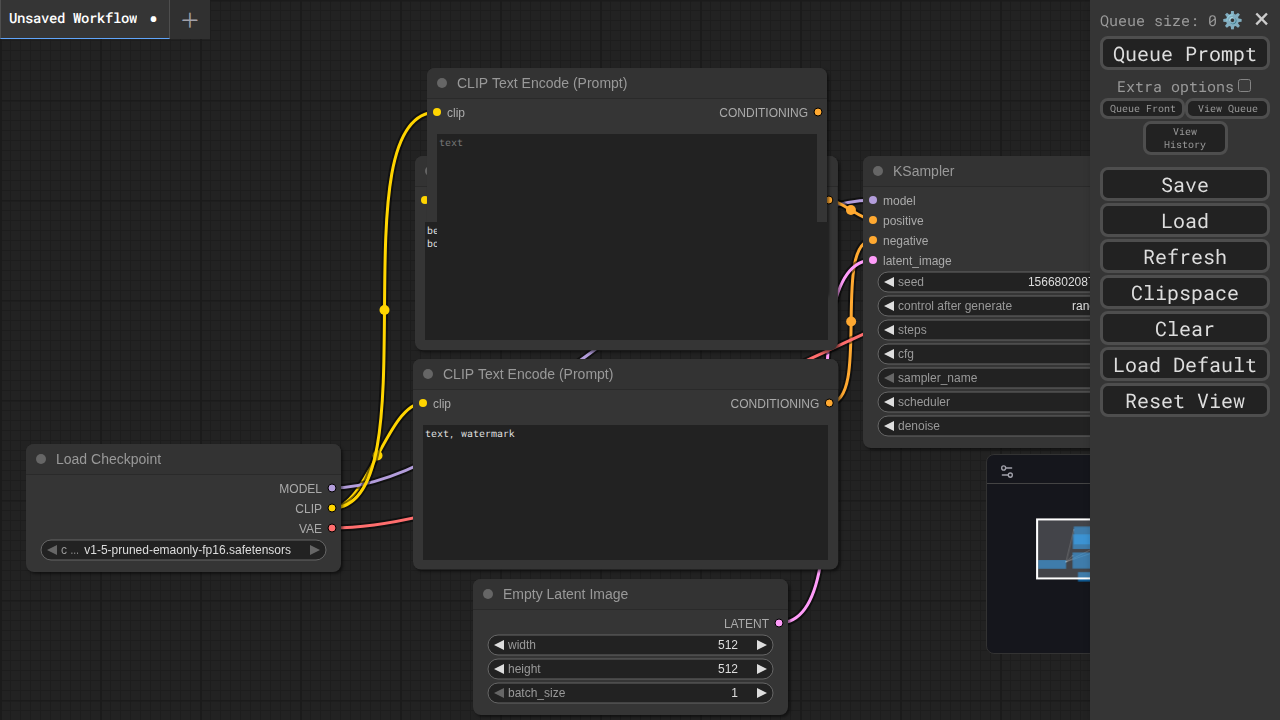1280x720 pixels.
Task: Click the minimap settings sliders icon
Action: click(1007, 471)
